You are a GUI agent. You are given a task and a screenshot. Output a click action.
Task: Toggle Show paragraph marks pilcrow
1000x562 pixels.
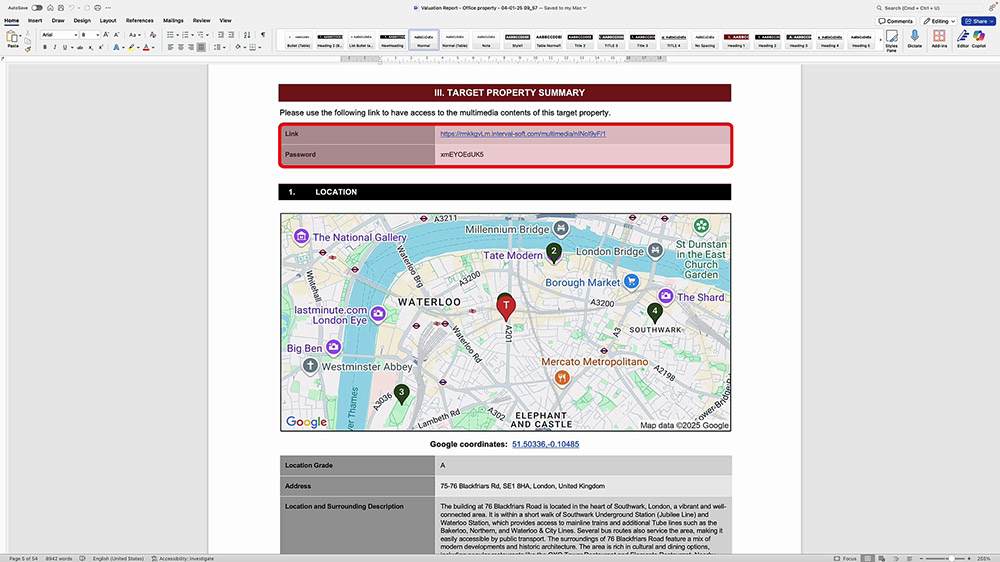click(263, 34)
